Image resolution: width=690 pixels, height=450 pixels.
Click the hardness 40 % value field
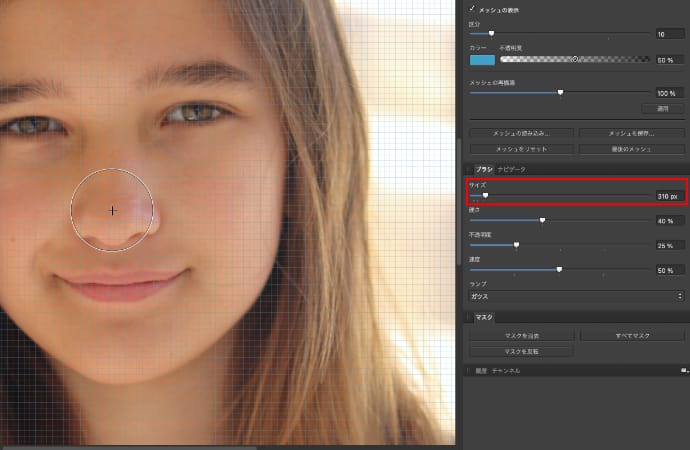click(x=668, y=220)
